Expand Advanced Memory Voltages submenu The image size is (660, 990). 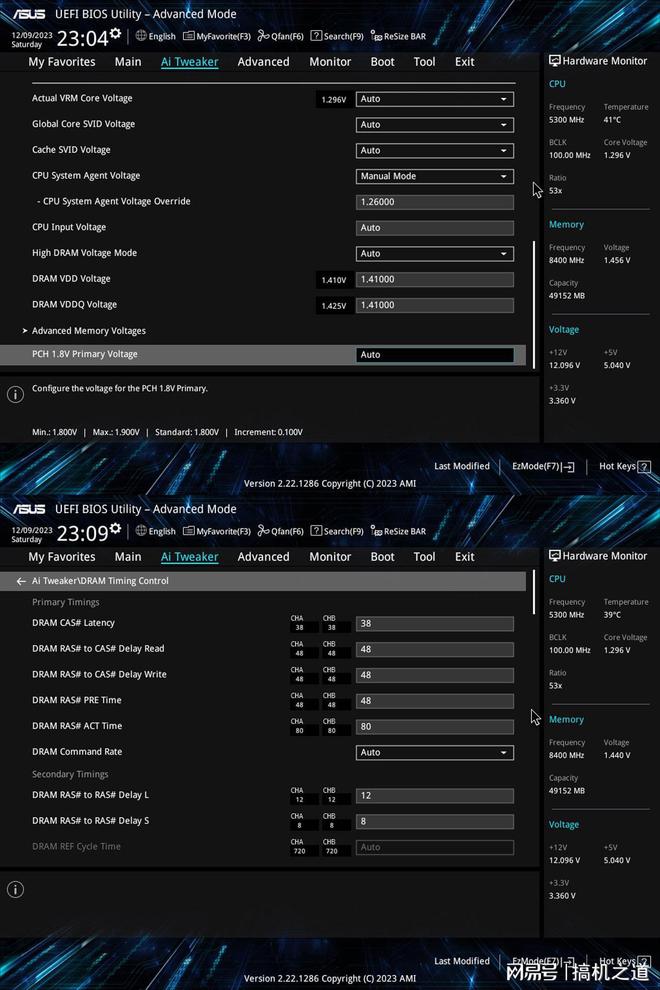pyautogui.click(x=88, y=331)
